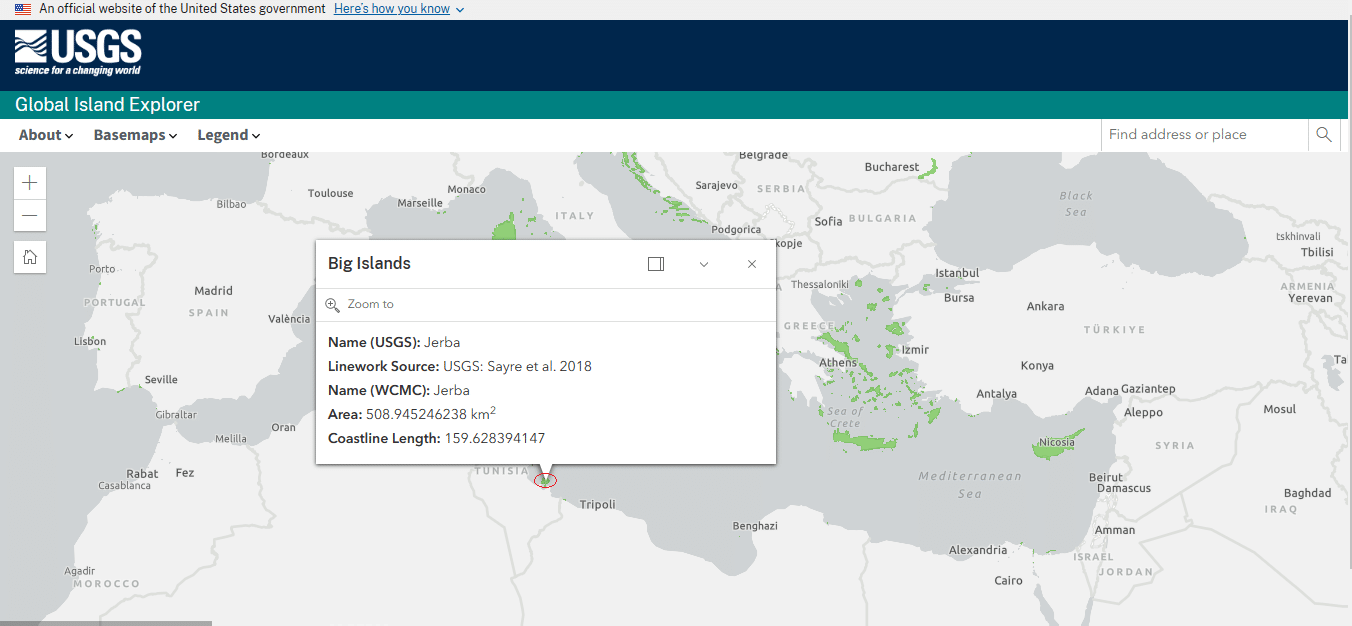The height and width of the screenshot is (626, 1352).
Task: Collapse the Big Islands popup chevron
Action: tap(704, 264)
